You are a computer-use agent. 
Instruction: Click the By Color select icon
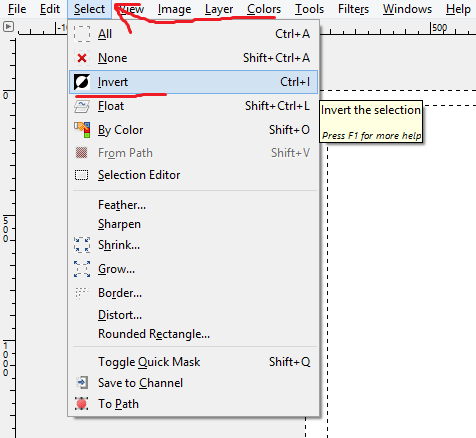pyautogui.click(x=82, y=130)
